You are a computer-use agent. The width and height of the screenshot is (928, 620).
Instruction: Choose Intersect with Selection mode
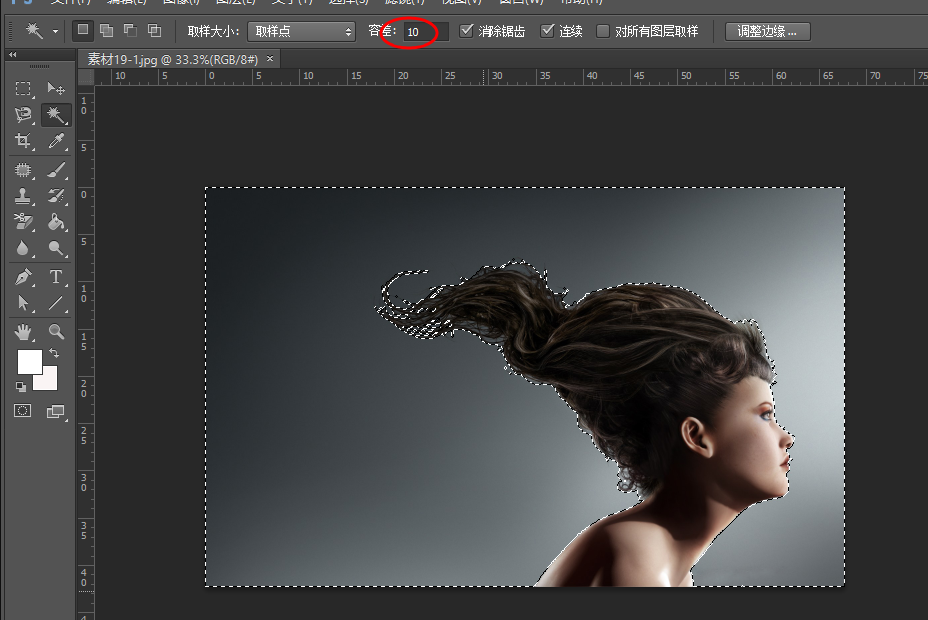click(154, 30)
